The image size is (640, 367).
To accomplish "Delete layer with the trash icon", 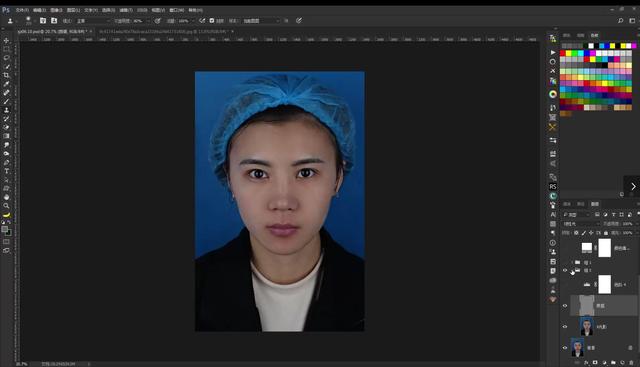I will click(631, 363).
